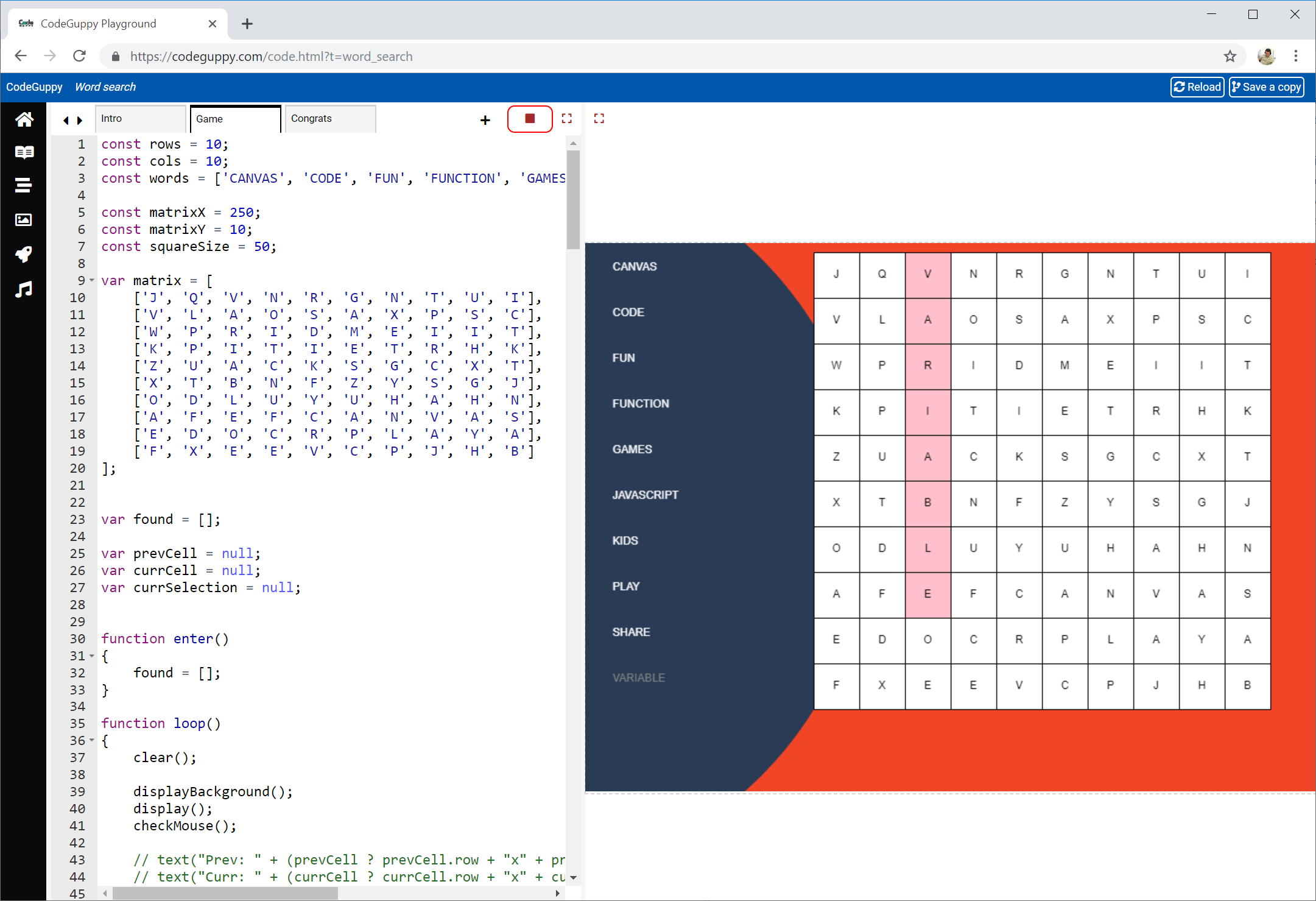Image resolution: width=1316 pixels, height=901 pixels.
Task: Bookmark this page with the star icon
Action: 1230,57
